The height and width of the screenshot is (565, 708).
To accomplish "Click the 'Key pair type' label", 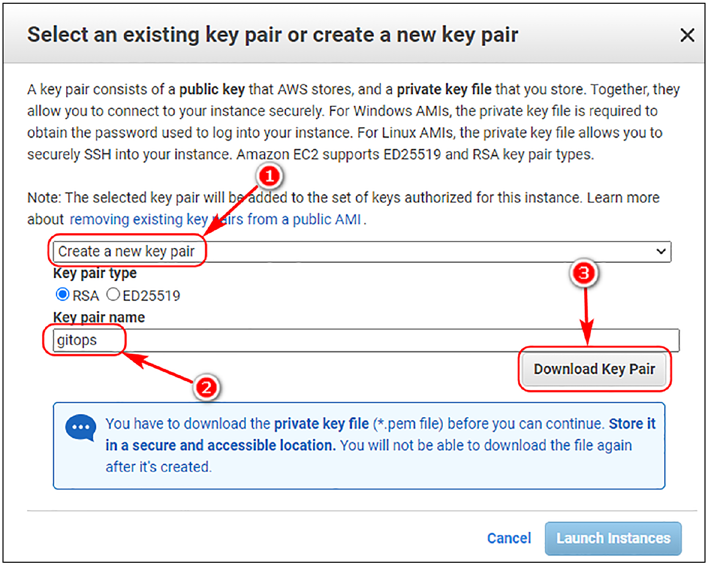I will 95,273.
